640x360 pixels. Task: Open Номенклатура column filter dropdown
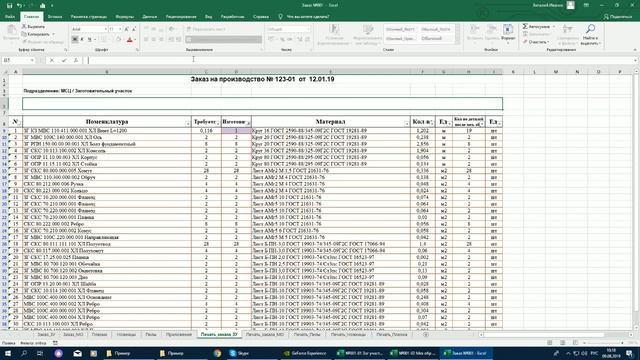188,124
